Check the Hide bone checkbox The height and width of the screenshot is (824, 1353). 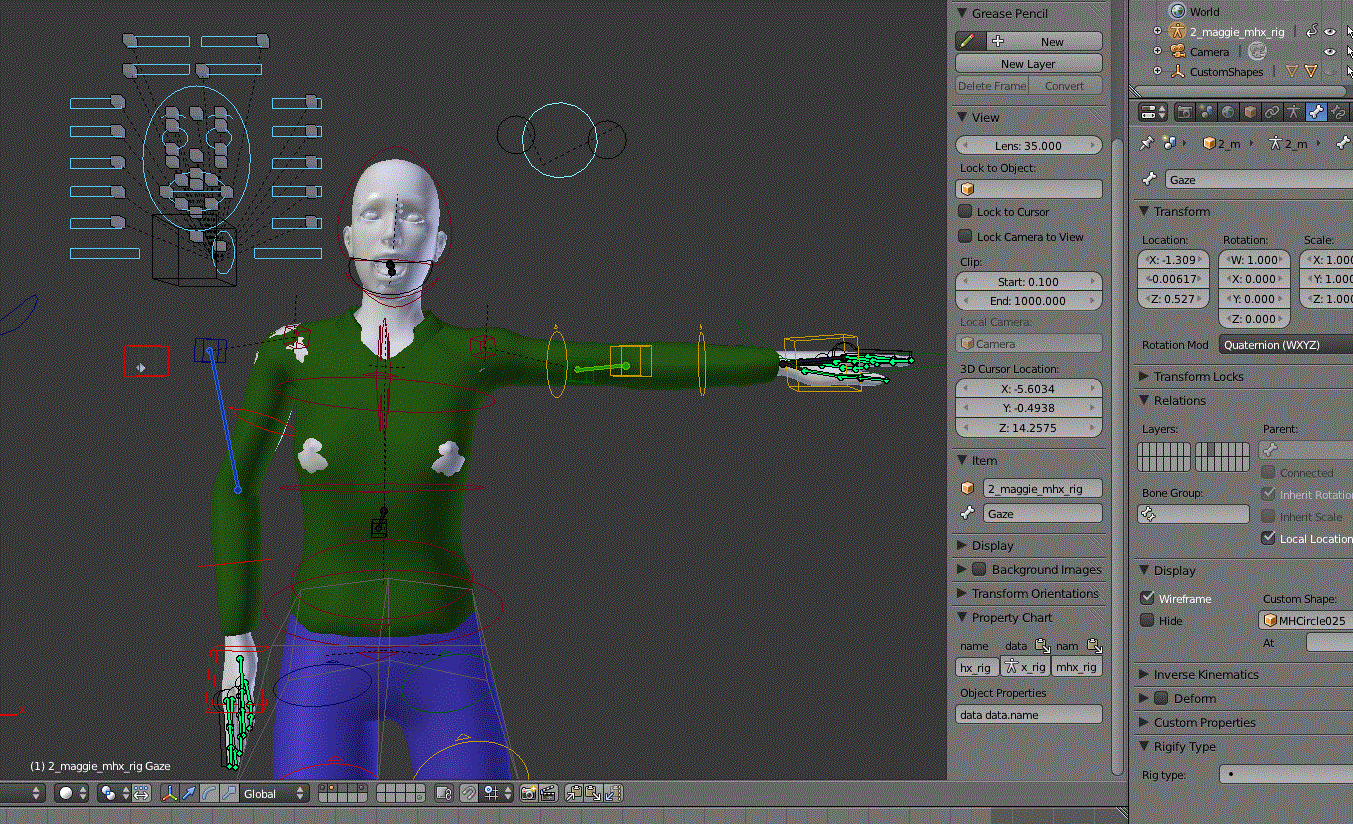point(1147,620)
